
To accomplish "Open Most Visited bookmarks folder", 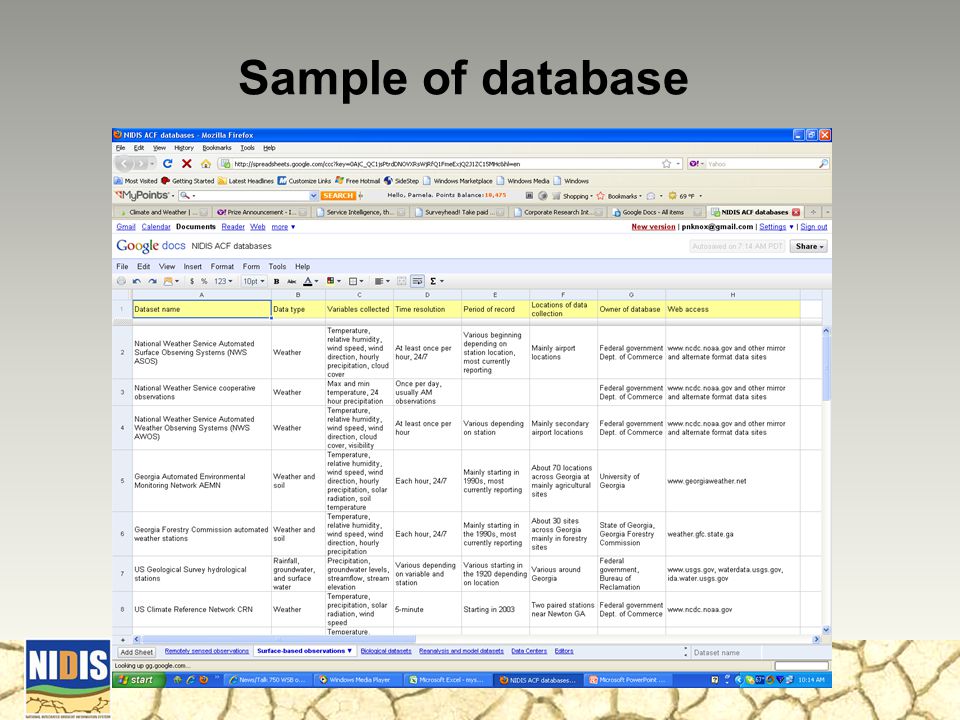I will 136,181.
